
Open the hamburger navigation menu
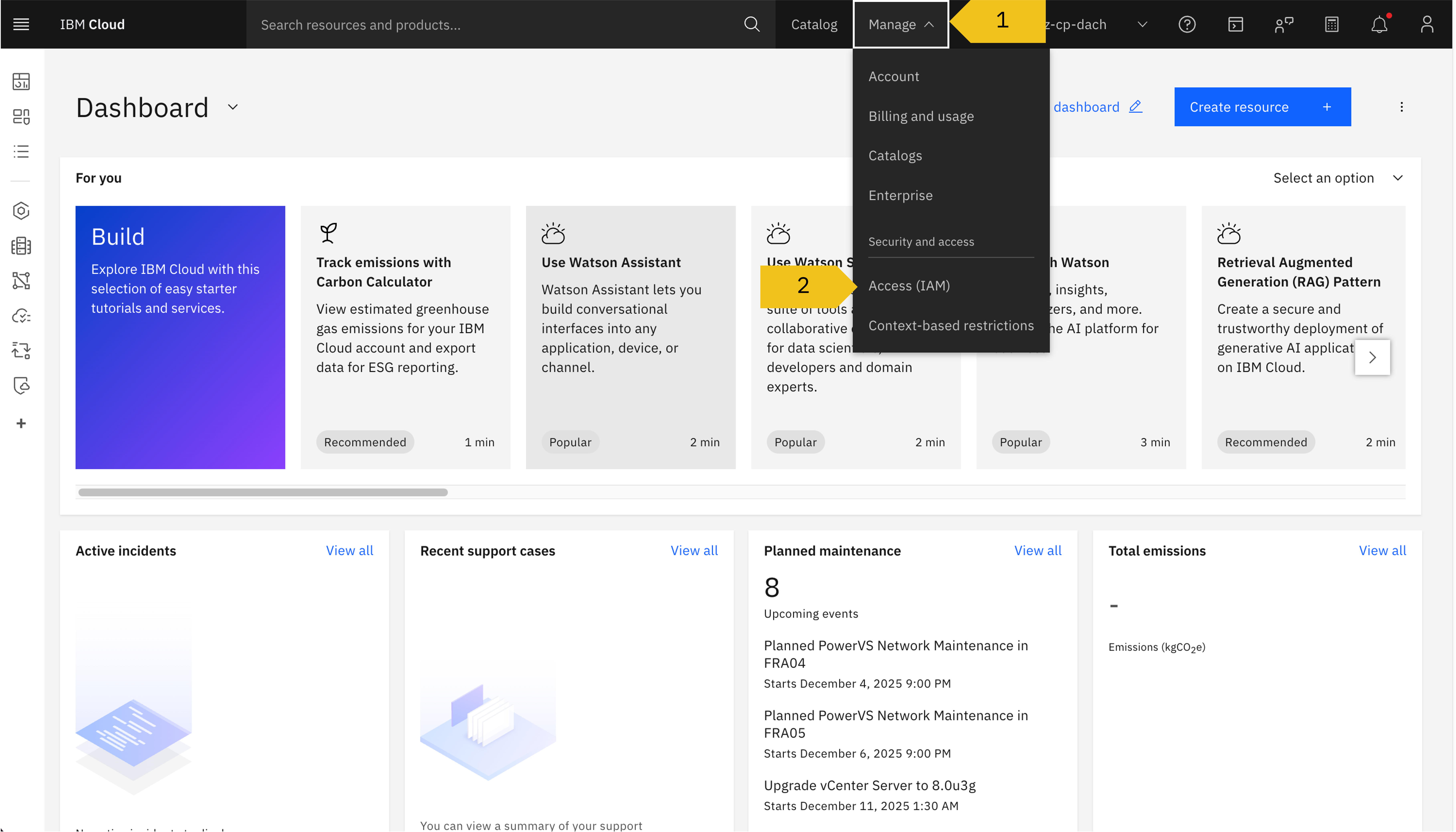[x=21, y=24]
